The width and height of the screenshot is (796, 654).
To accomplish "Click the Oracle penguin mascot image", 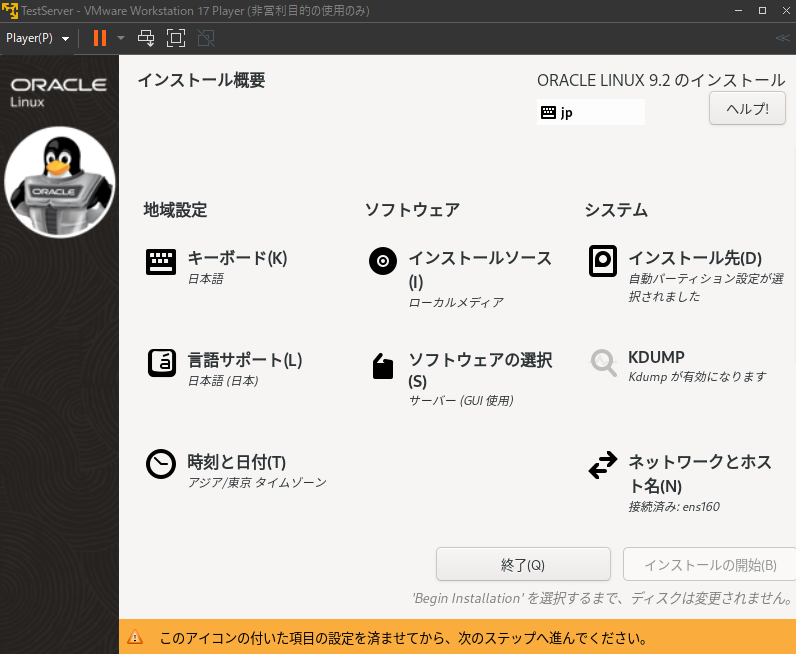I will (60, 182).
